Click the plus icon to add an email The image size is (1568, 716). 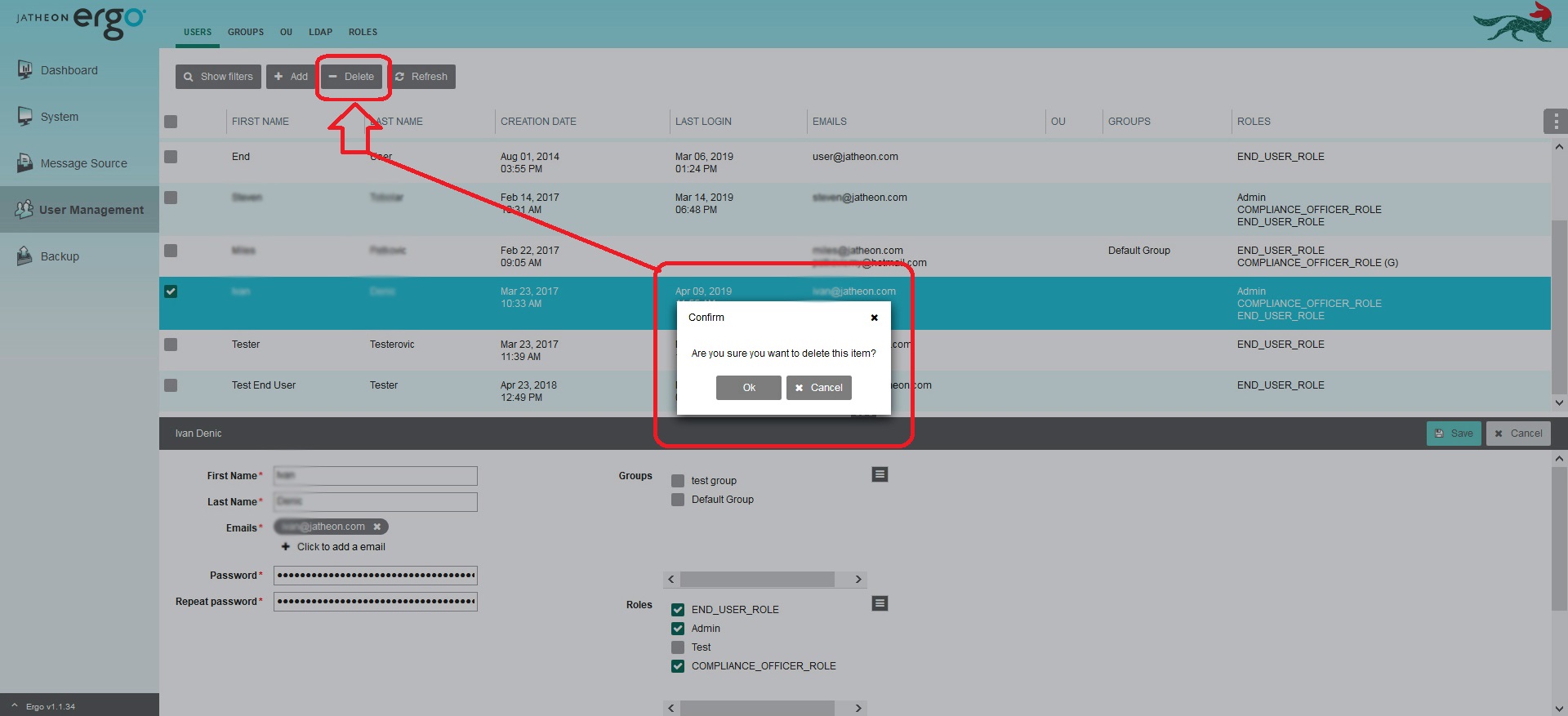pos(286,547)
